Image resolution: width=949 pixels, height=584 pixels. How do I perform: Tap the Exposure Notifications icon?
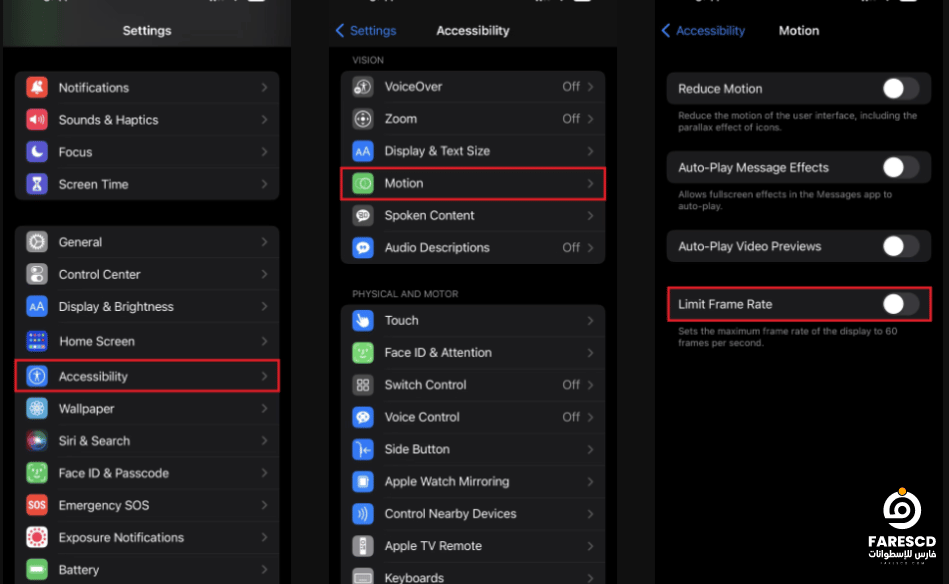click(37, 537)
